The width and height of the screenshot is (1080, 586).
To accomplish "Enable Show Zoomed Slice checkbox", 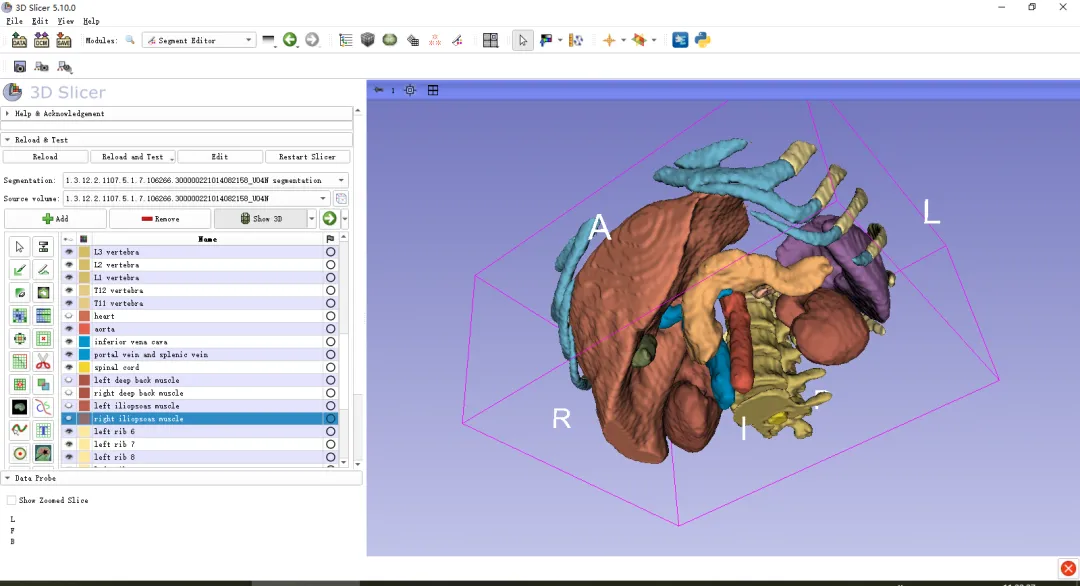I will 11,500.
